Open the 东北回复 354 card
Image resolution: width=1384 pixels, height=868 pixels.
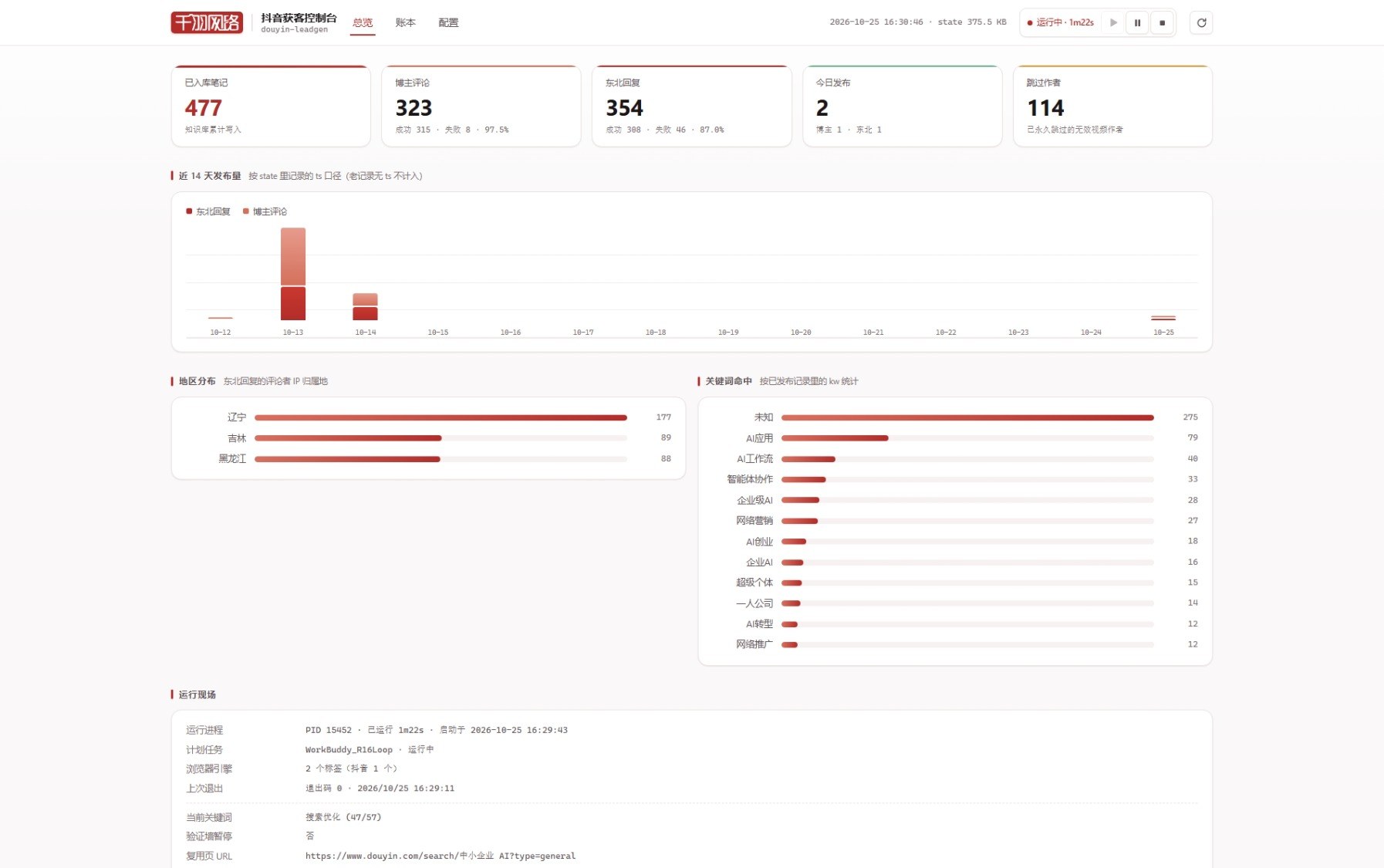(692, 106)
